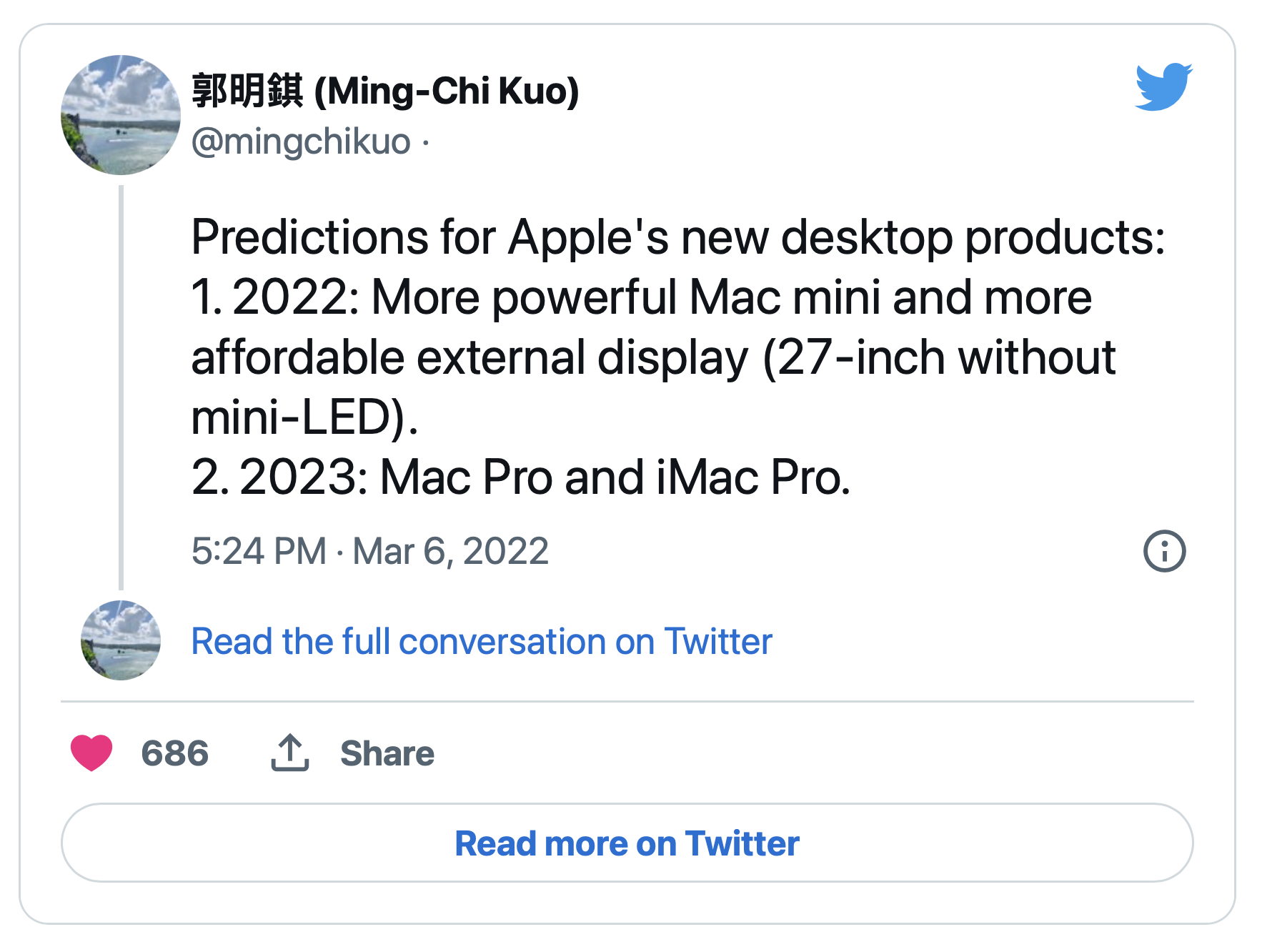1262x952 pixels.
Task: Click the "Predictions for Apple's new desktop products" line
Action: click(x=677, y=237)
